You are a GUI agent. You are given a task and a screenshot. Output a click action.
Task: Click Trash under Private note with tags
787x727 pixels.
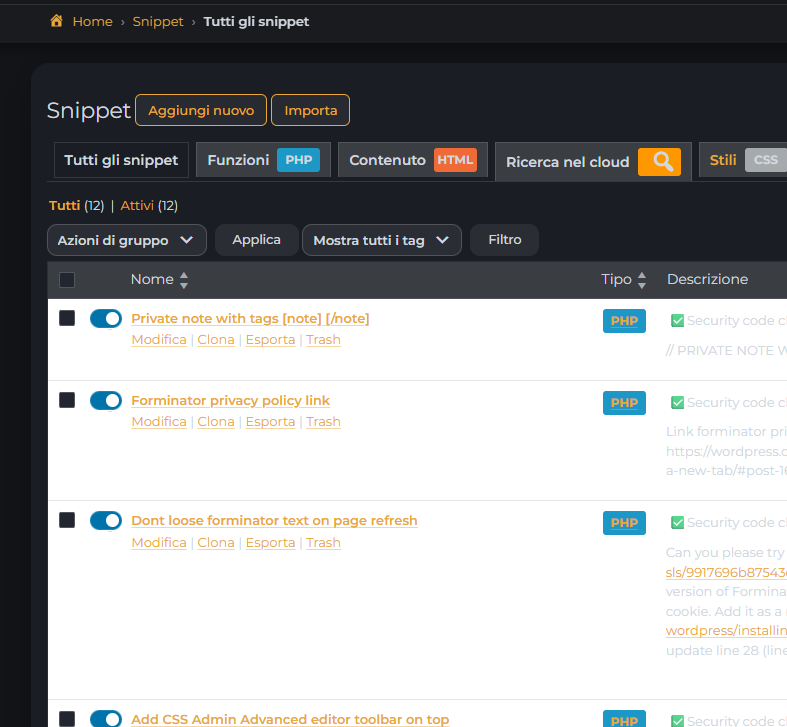[x=323, y=340]
